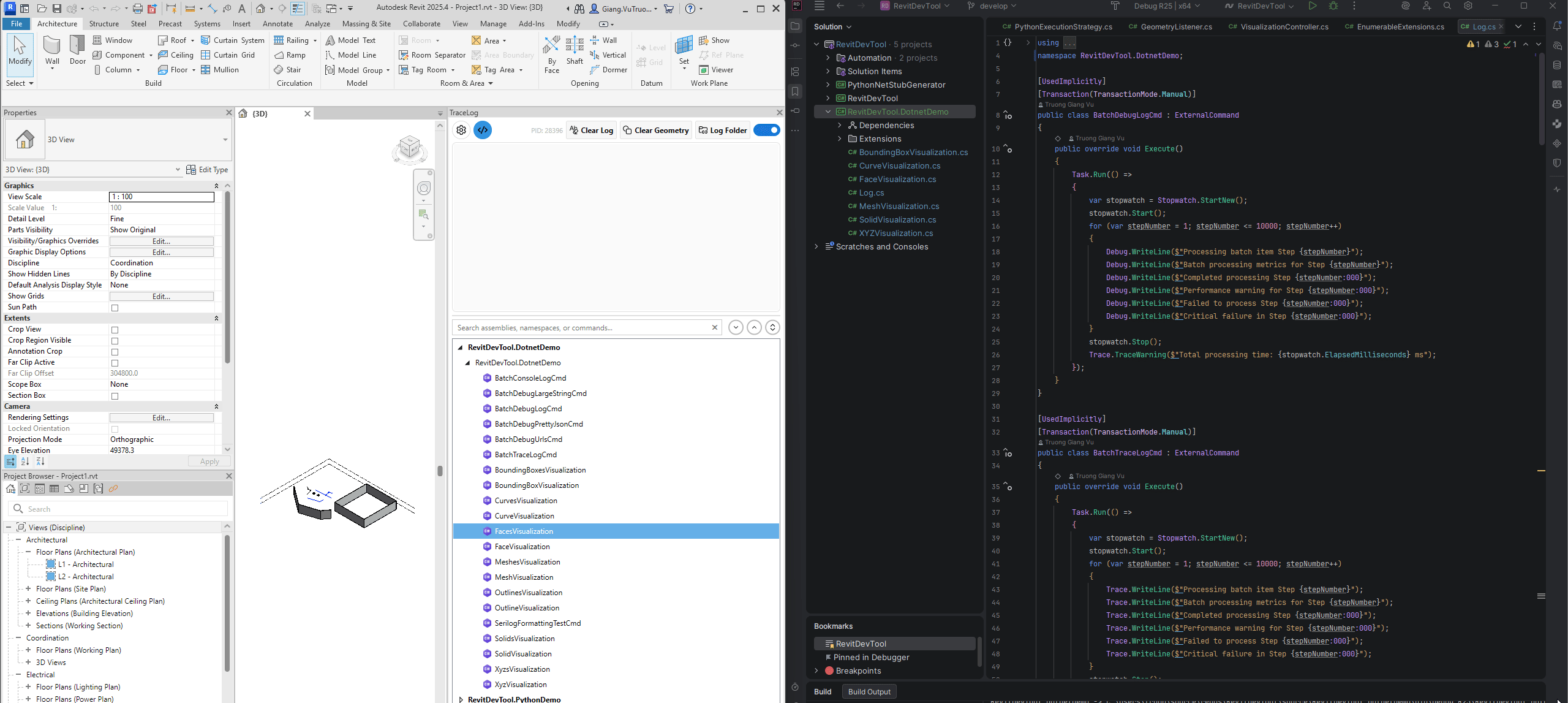Collapse RevitDevTool.DotnetDemo tree node in TraceLog
1568x703 pixels.
click(x=460, y=348)
